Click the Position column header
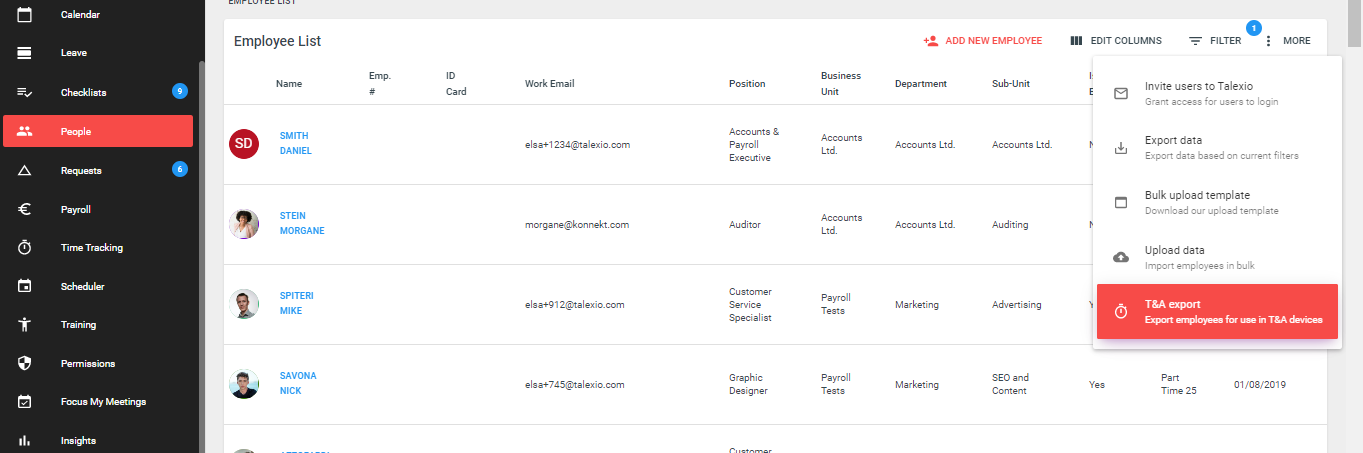This screenshot has height=453, width=1363. coord(747,84)
